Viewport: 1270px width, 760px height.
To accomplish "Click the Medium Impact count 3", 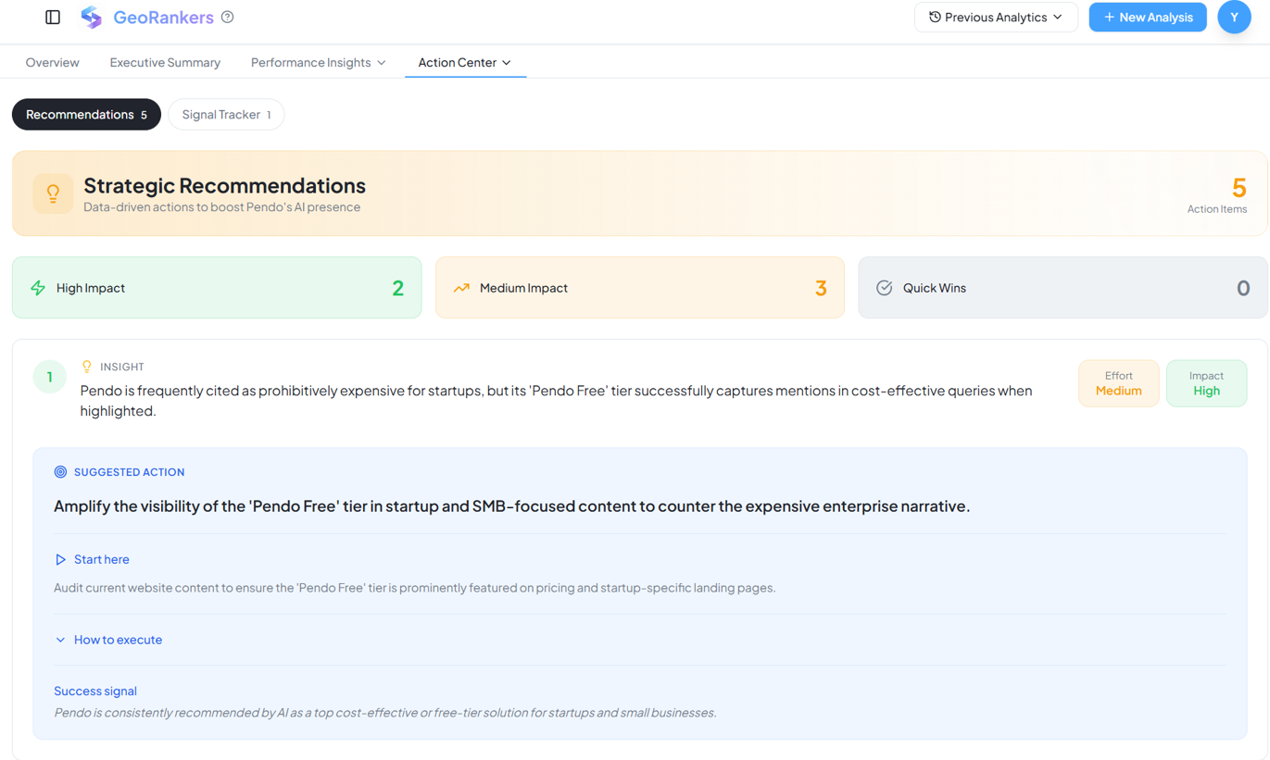I will click(821, 288).
